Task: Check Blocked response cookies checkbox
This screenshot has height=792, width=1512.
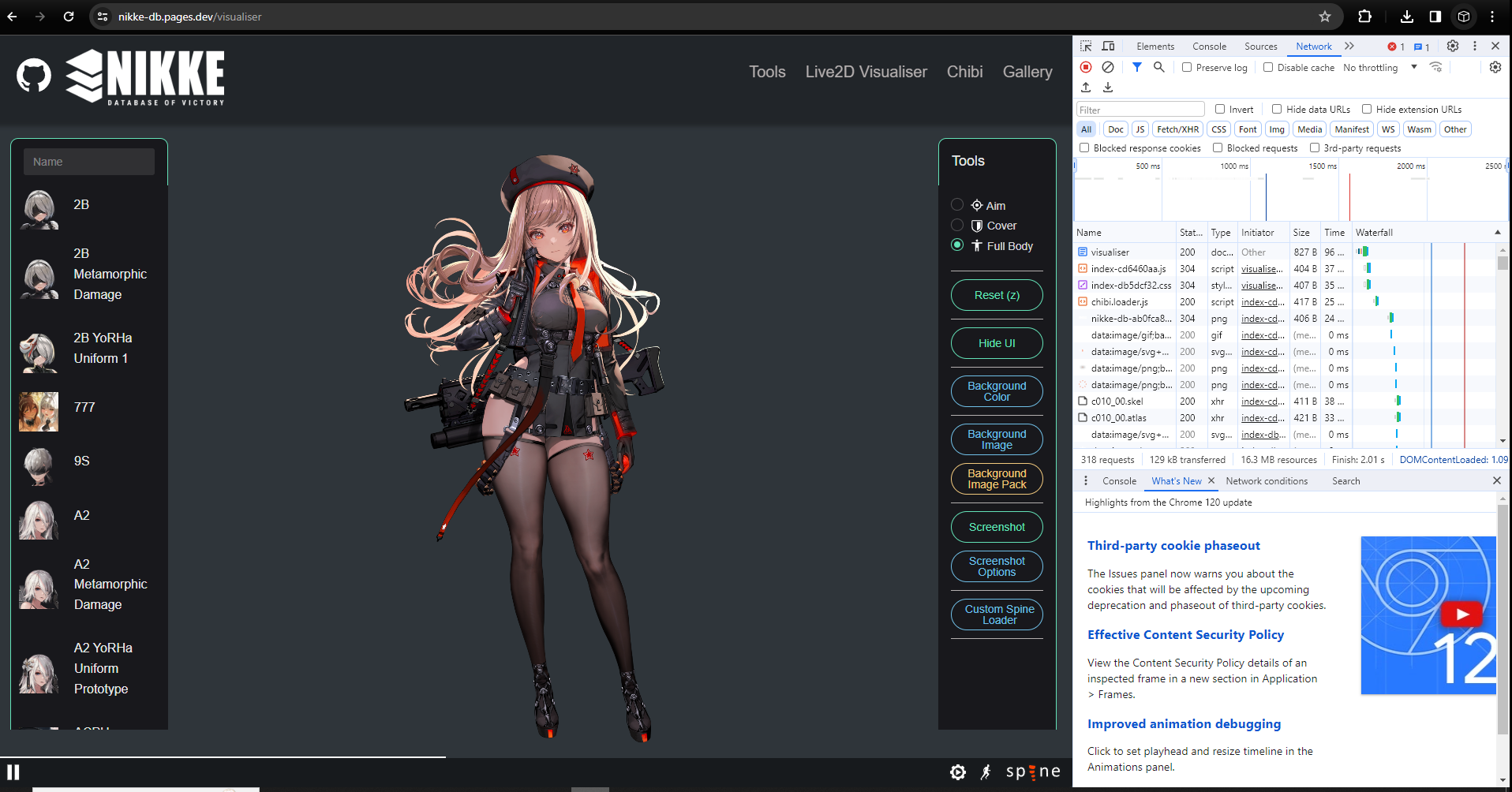Action: point(1084,148)
